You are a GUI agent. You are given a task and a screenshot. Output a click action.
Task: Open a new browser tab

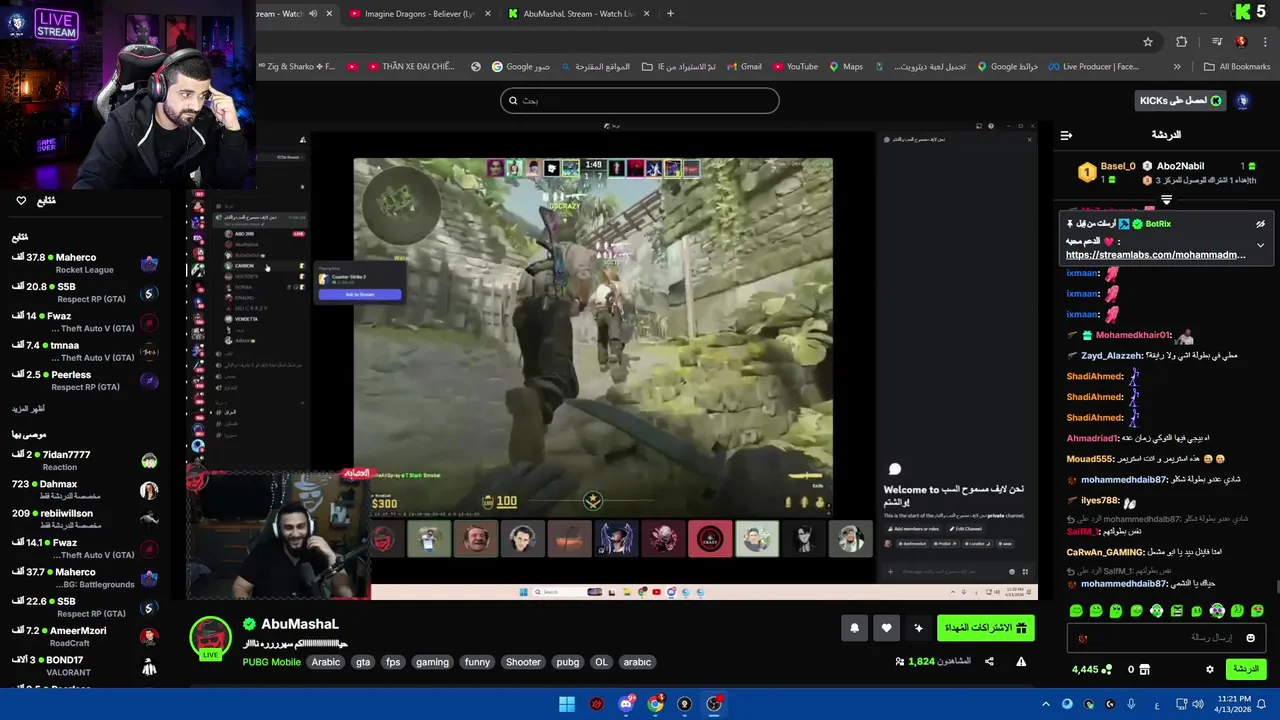[x=670, y=14]
